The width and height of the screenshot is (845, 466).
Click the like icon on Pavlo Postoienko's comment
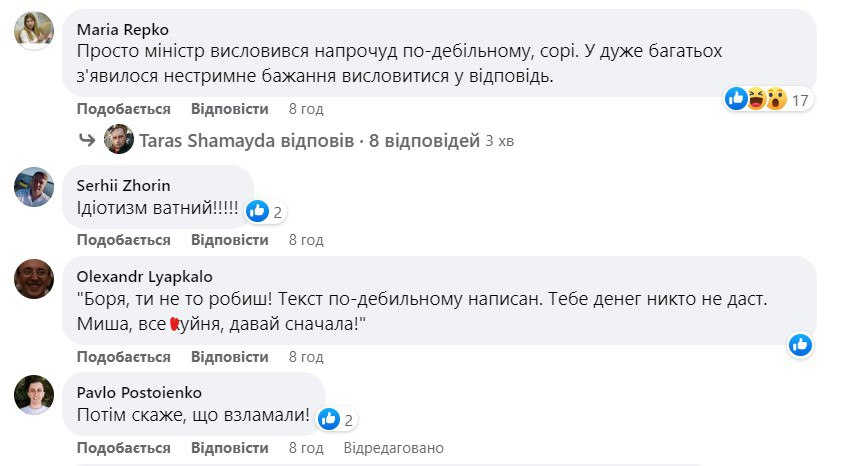[329, 418]
